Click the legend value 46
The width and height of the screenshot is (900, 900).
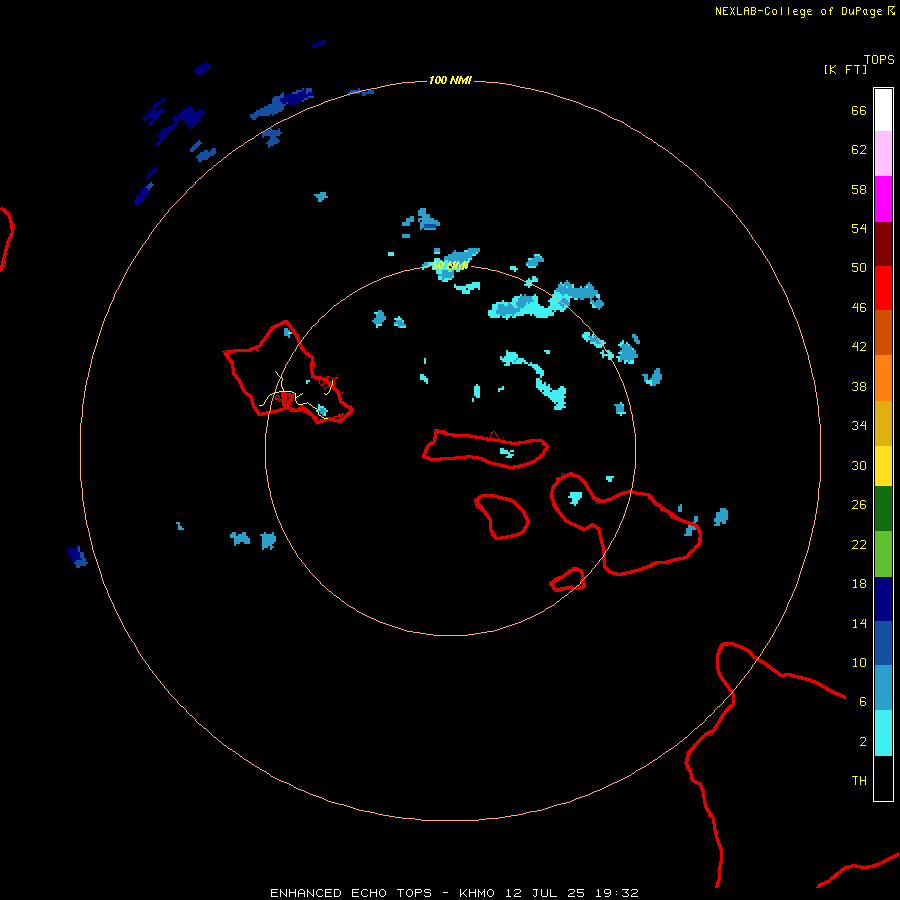point(859,307)
